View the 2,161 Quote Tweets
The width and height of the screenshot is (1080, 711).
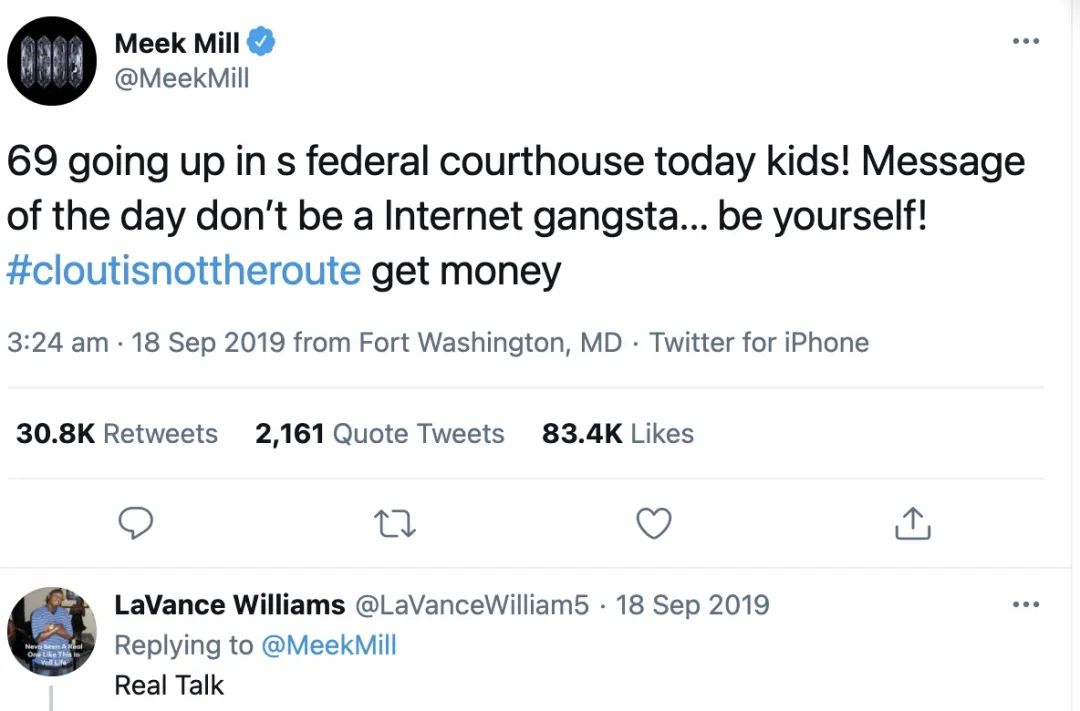click(379, 433)
